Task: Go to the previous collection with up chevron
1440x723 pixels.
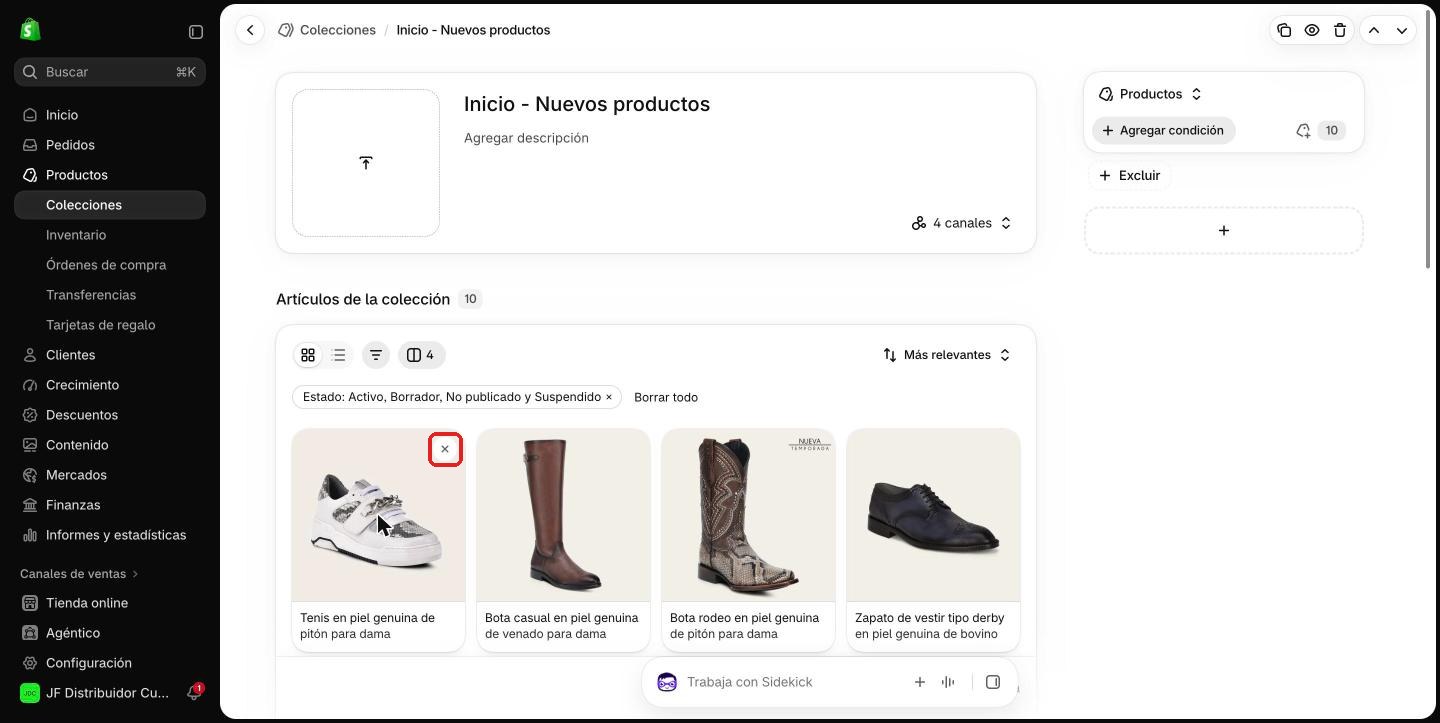Action: (1374, 30)
